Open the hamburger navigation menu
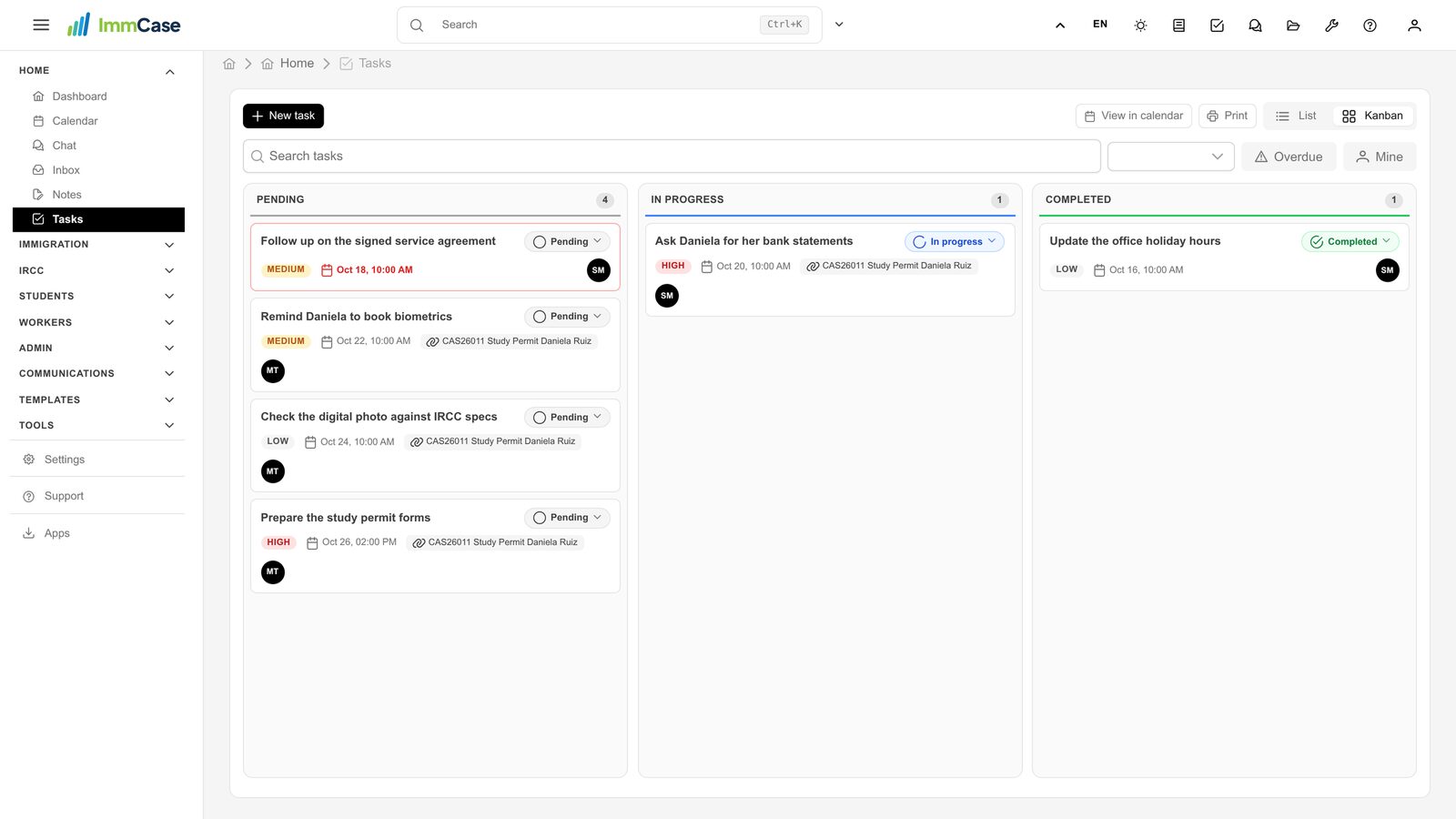Image resolution: width=1456 pixels, height=819 pixels. [x=41, y=25]
